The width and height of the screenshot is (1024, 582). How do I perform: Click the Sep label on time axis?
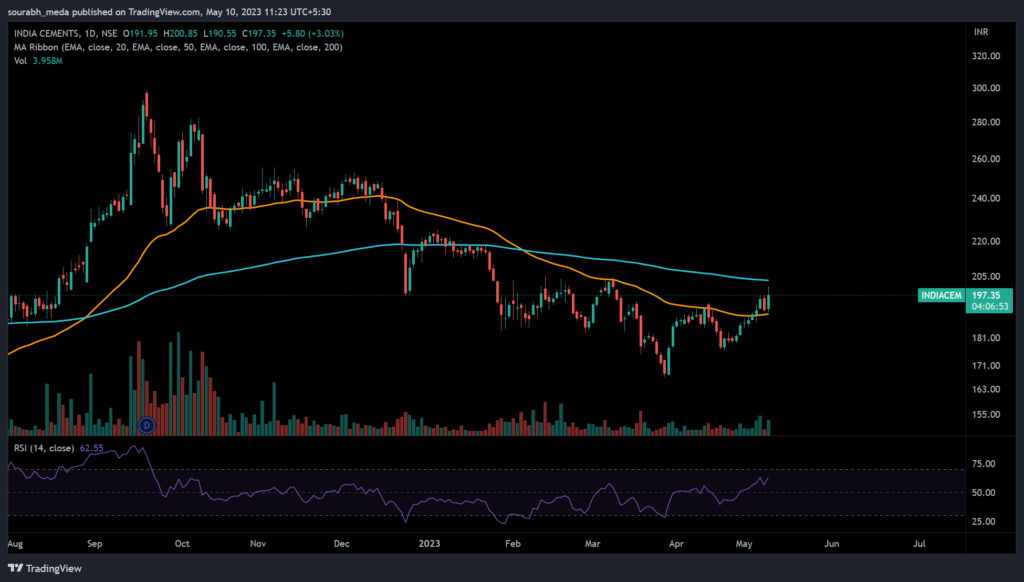[95, 543]
